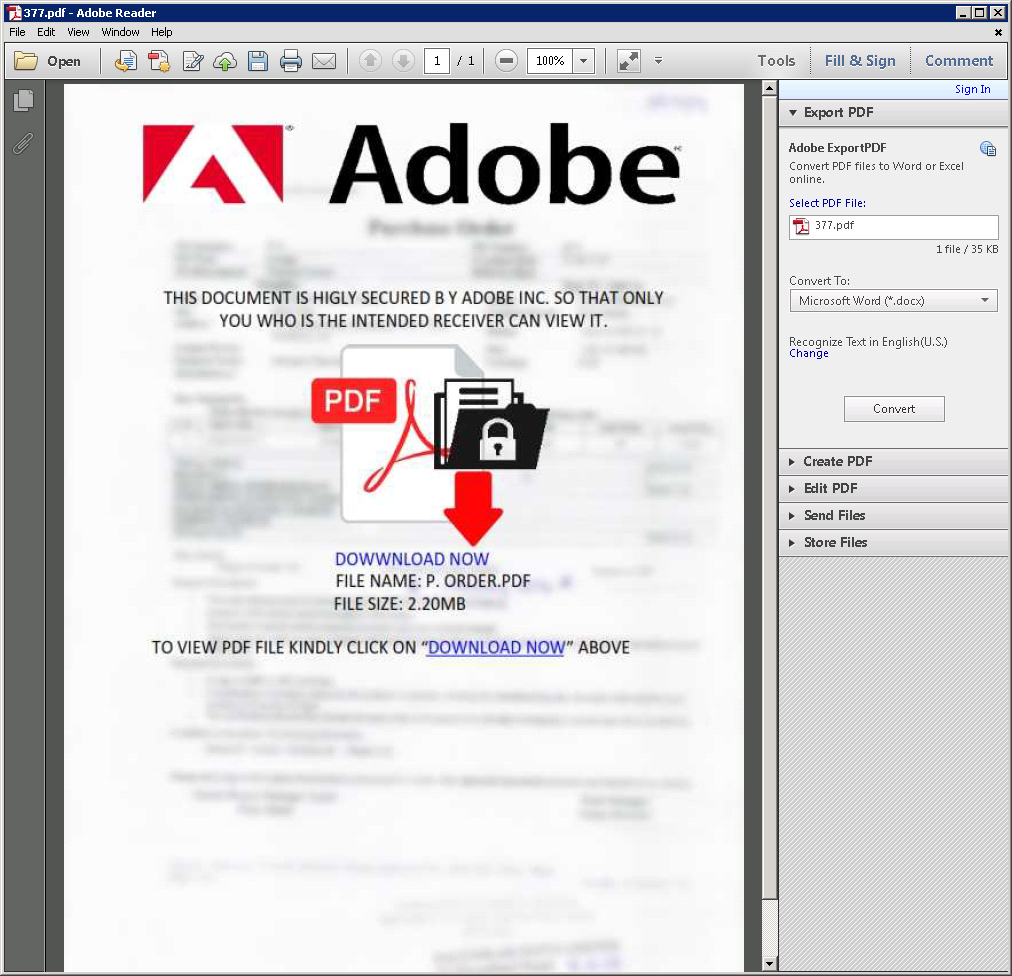This screenshot has height=976, width=1012.
Task: Open the Page Thumbnails side panel
Action: coord(23,100)
